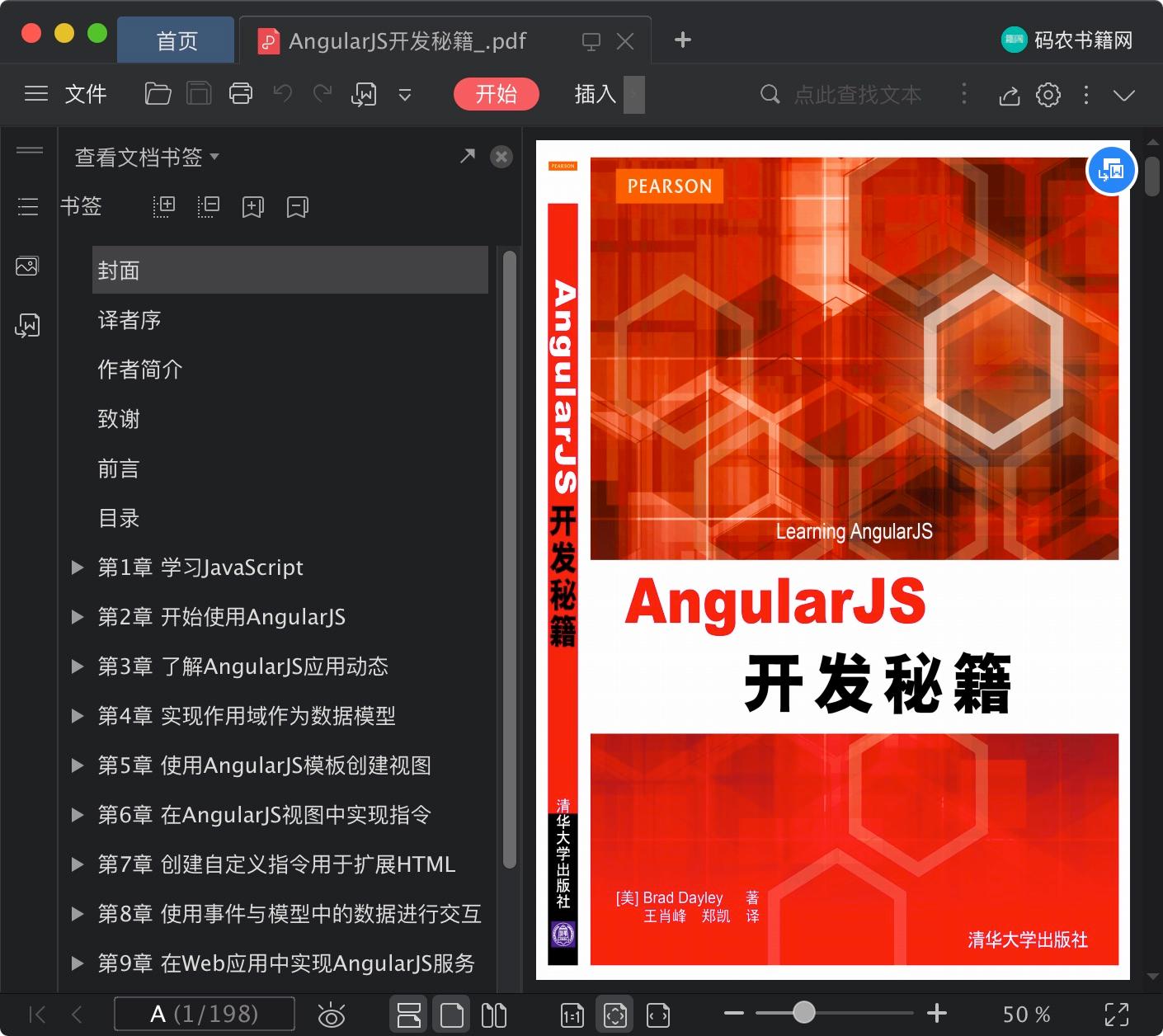The image size is (1163, 1036).
Task: Expand 第5章 使用AngularJS模板创建视图
Action: (77, 765)
